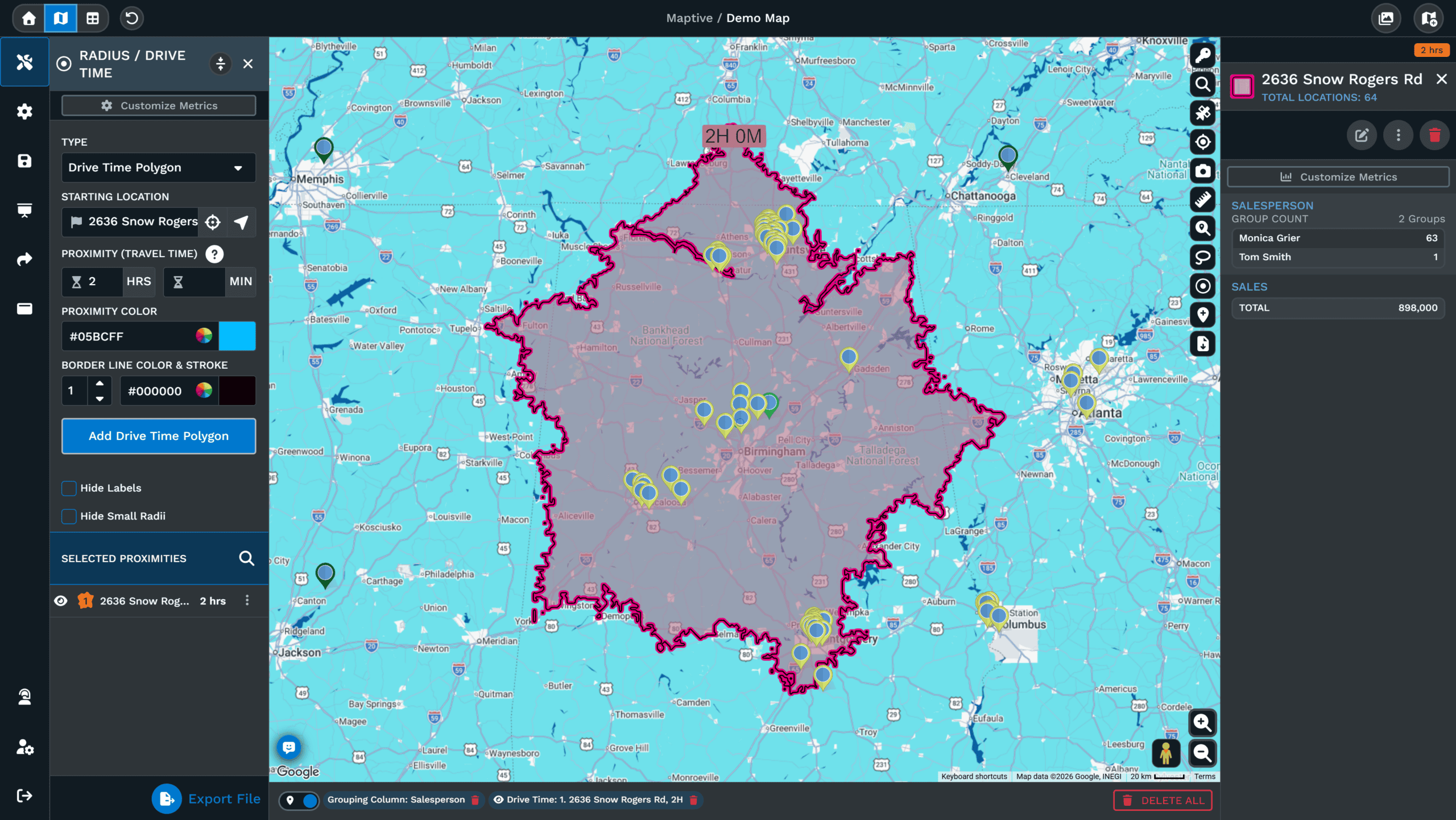This screenshot has height=820, width=1456.
Task: Click the map export download tool
Action: pos(1202,344)
